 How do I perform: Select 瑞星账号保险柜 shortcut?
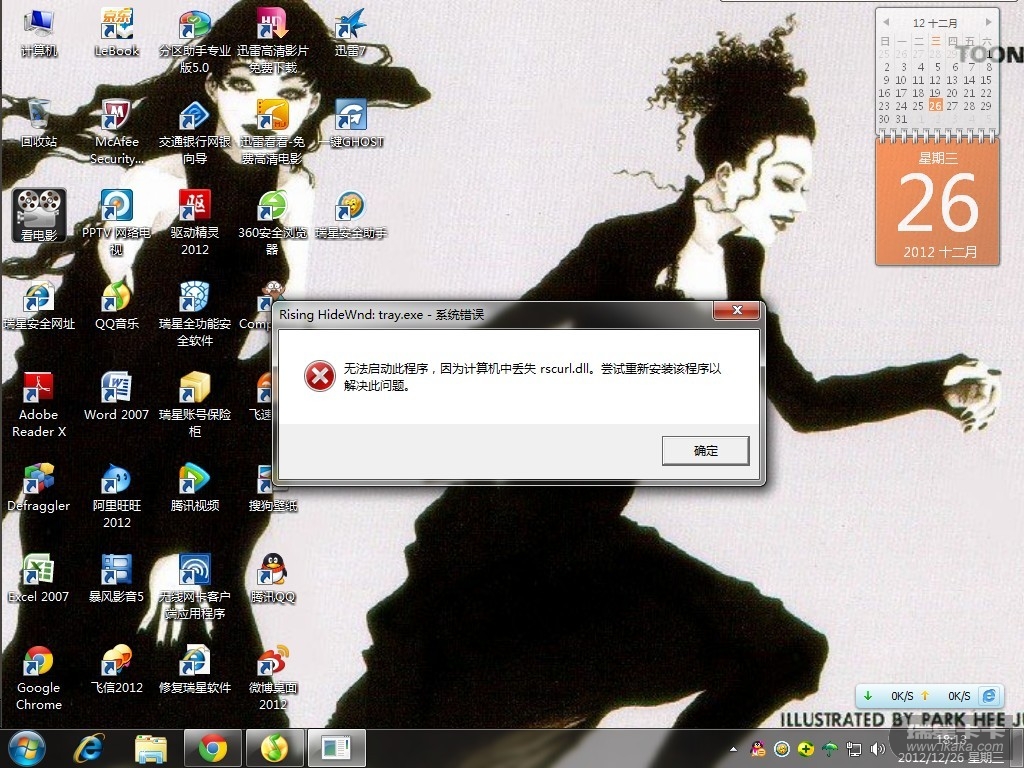click(195, 405)
